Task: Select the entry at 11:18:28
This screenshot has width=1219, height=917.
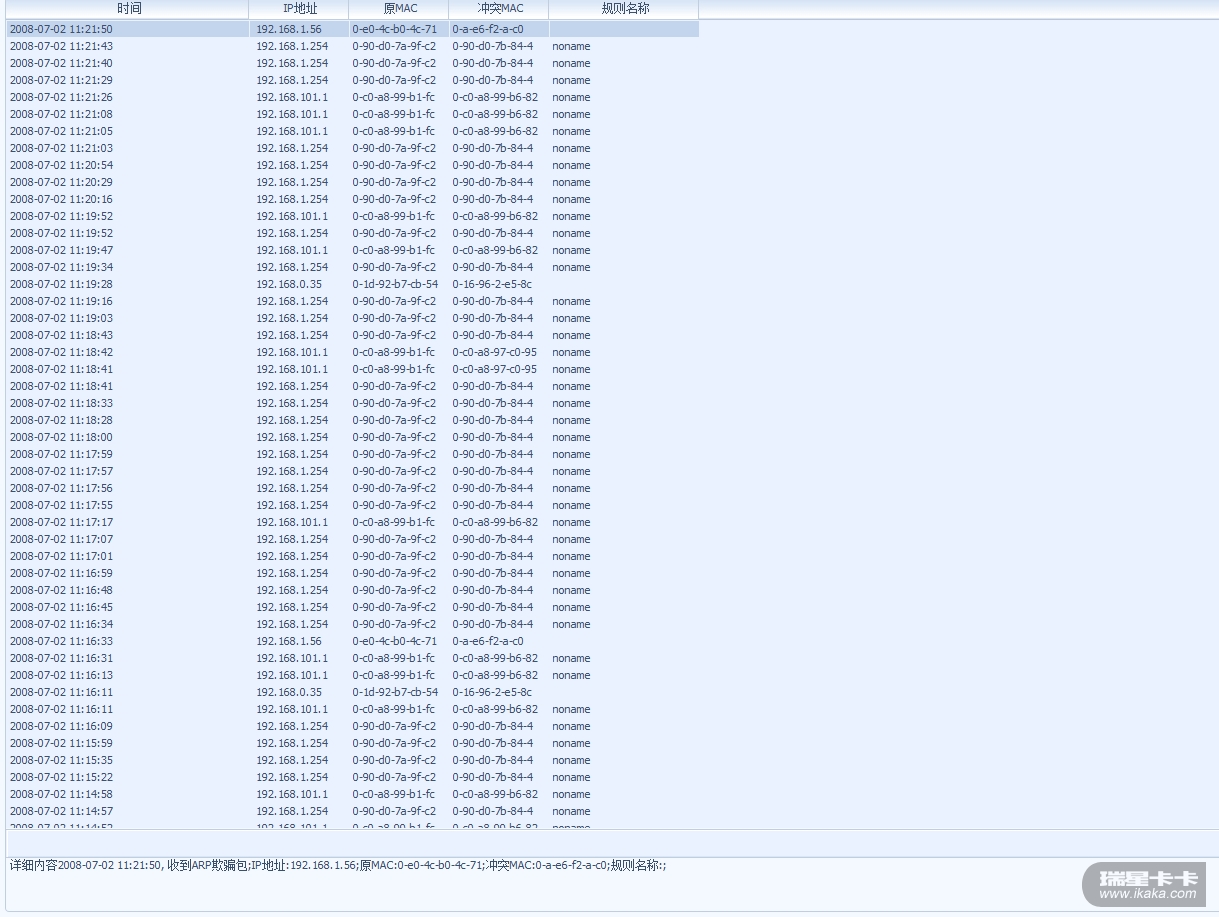Action: (353, 420)
